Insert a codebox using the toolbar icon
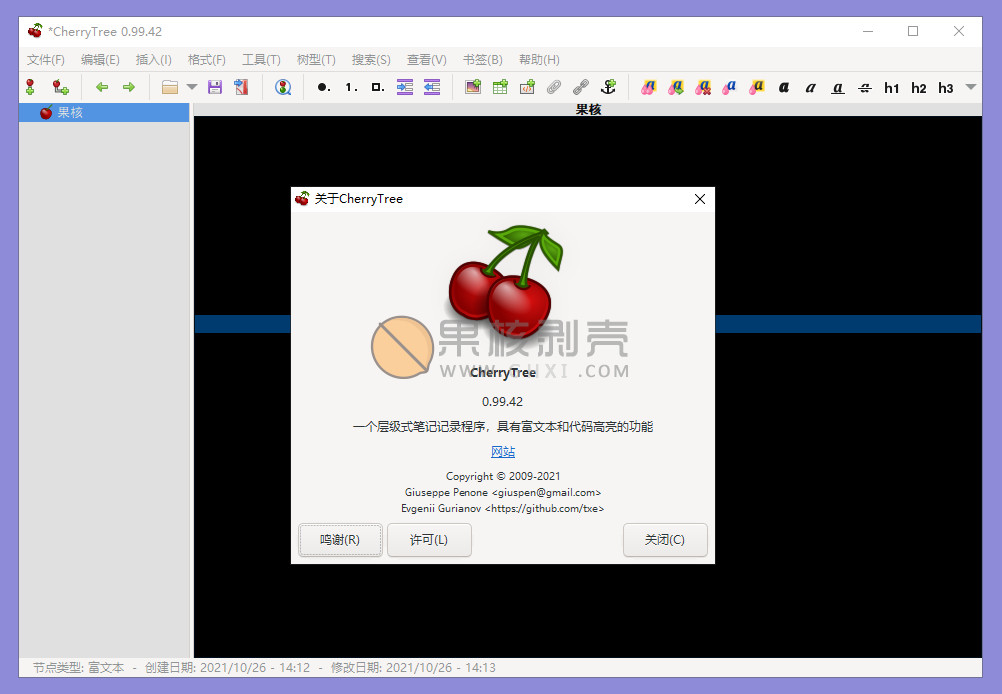This screenshot has height=694, width=1002. coord(527,87)
